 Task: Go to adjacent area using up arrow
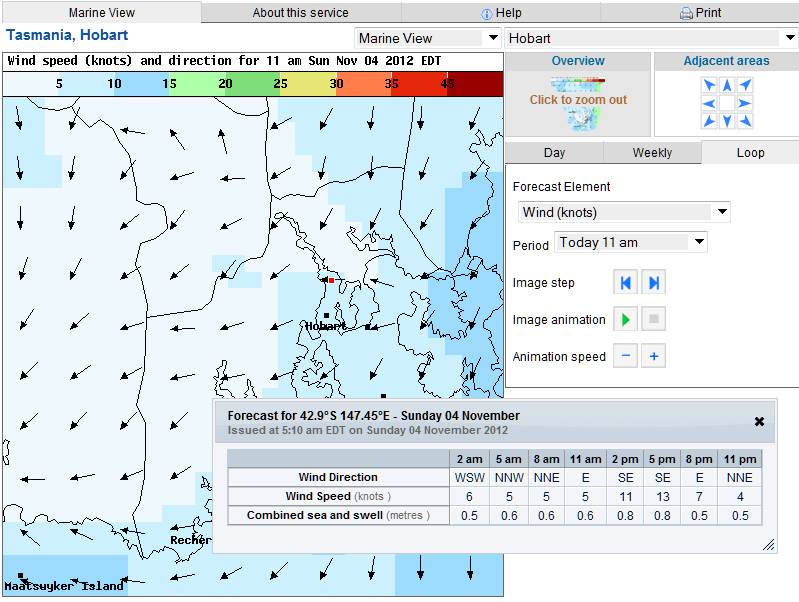point(727,86)
